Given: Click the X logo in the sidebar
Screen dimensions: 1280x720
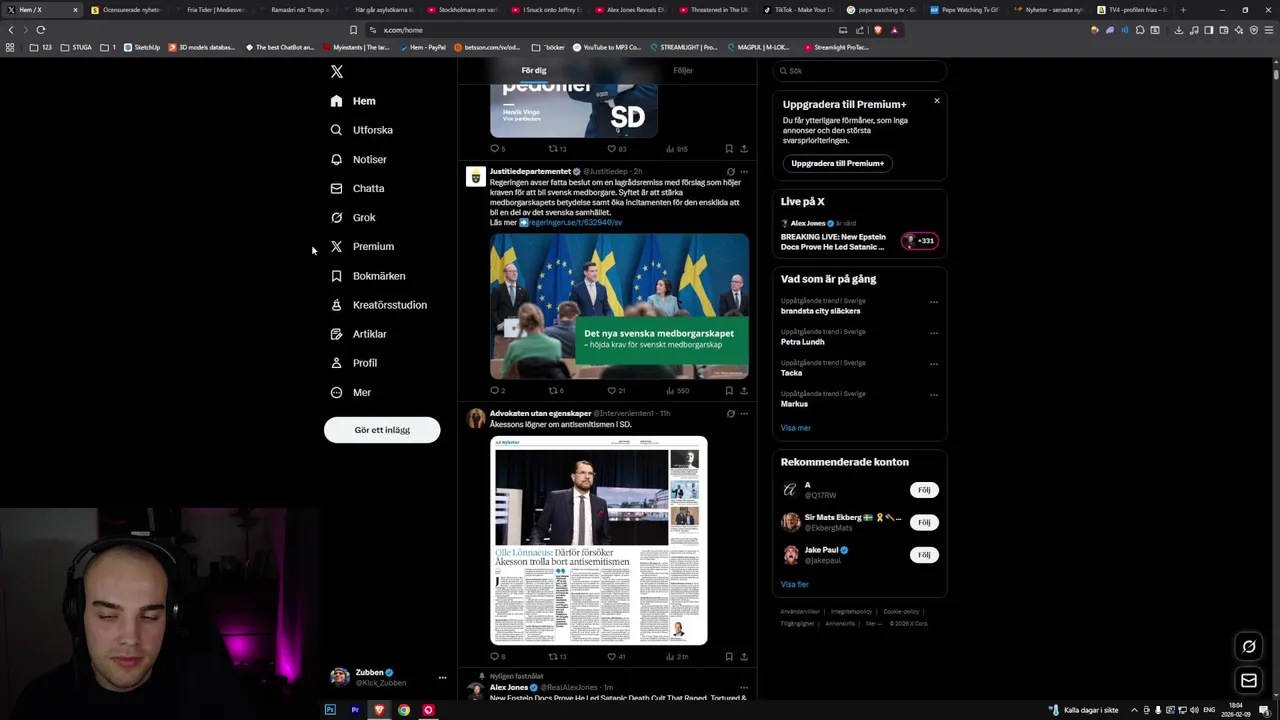Looking at the screenshot, I should pos(337,71).
